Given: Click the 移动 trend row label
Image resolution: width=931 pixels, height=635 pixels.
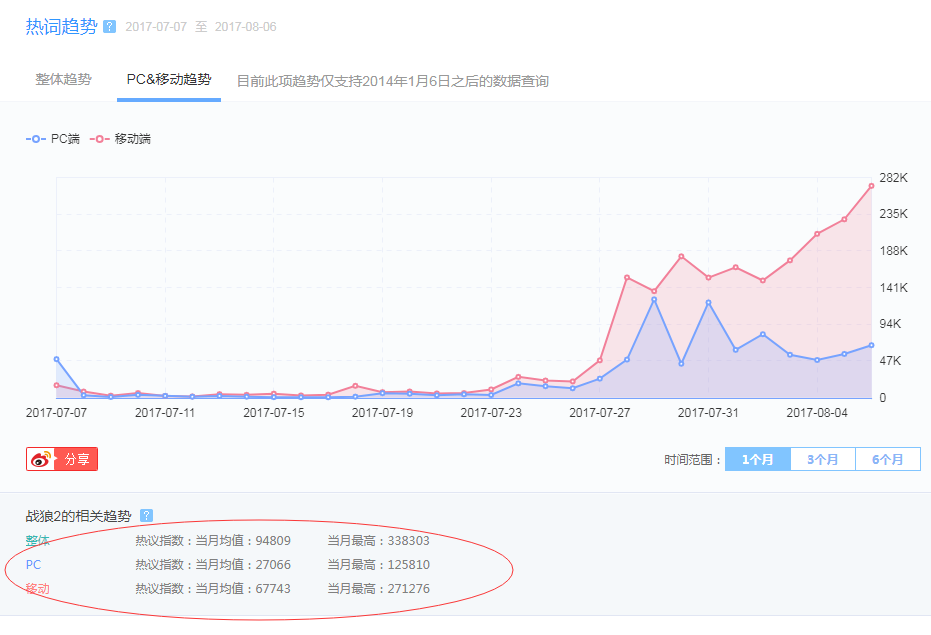Looking at the screenshot, I should [37, 589].
